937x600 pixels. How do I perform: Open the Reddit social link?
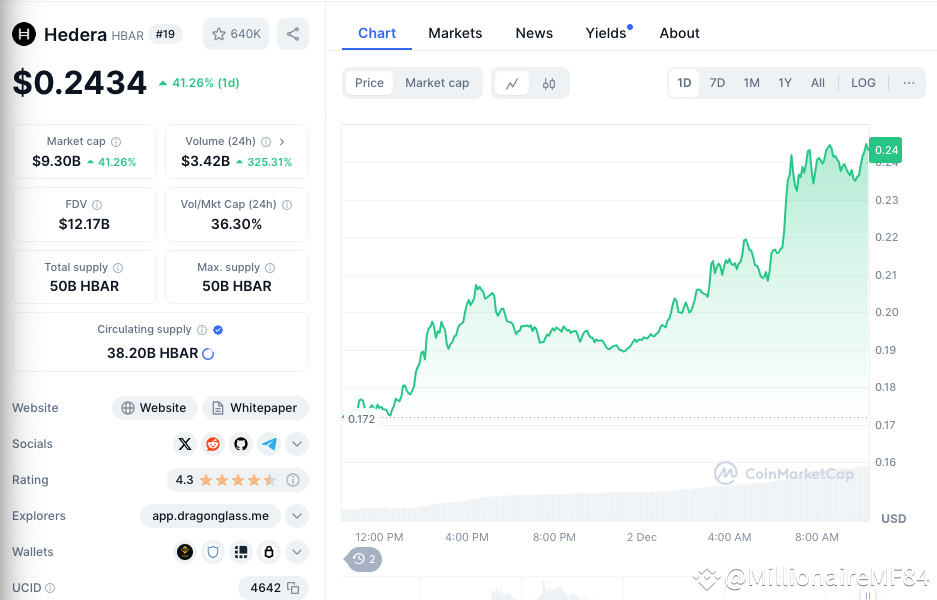point(213,444)
